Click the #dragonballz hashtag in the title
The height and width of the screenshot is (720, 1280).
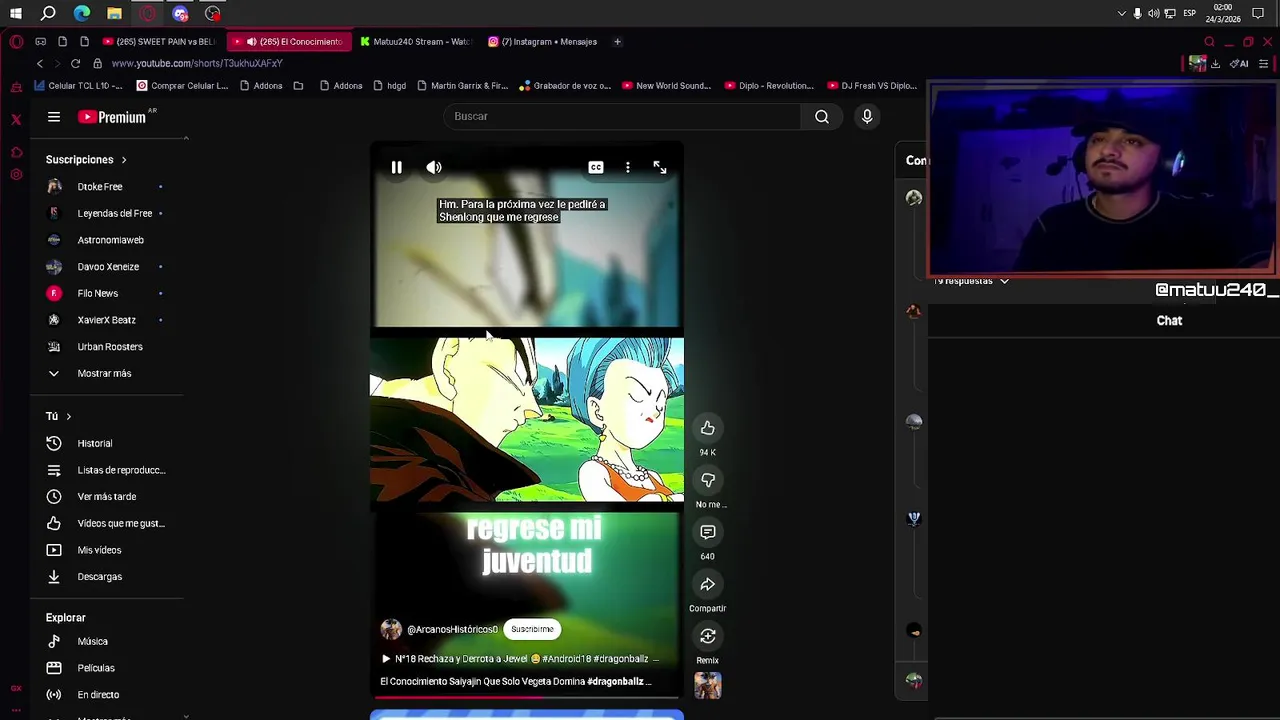point(615,681)
